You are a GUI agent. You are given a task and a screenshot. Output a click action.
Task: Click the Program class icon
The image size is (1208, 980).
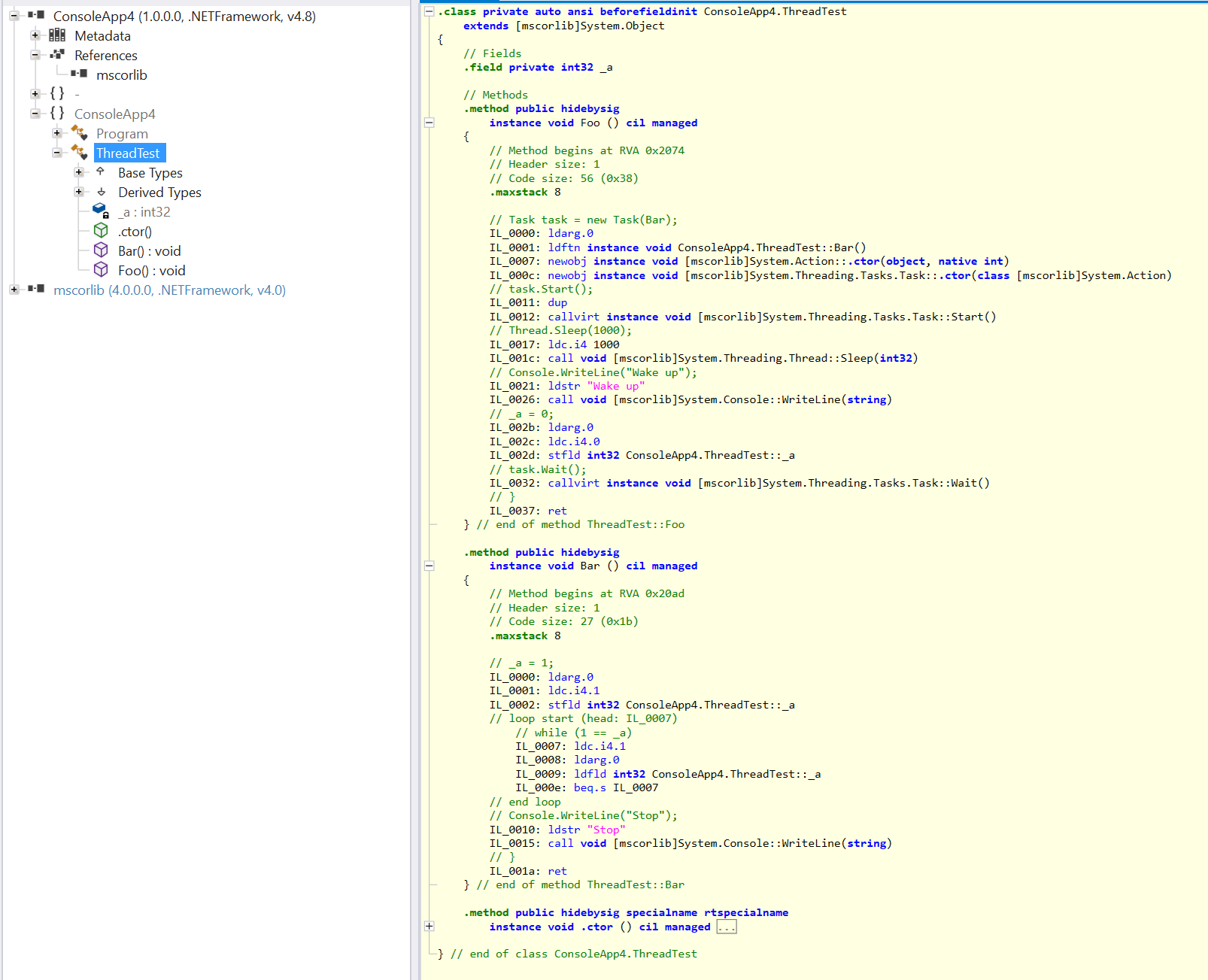79,133
